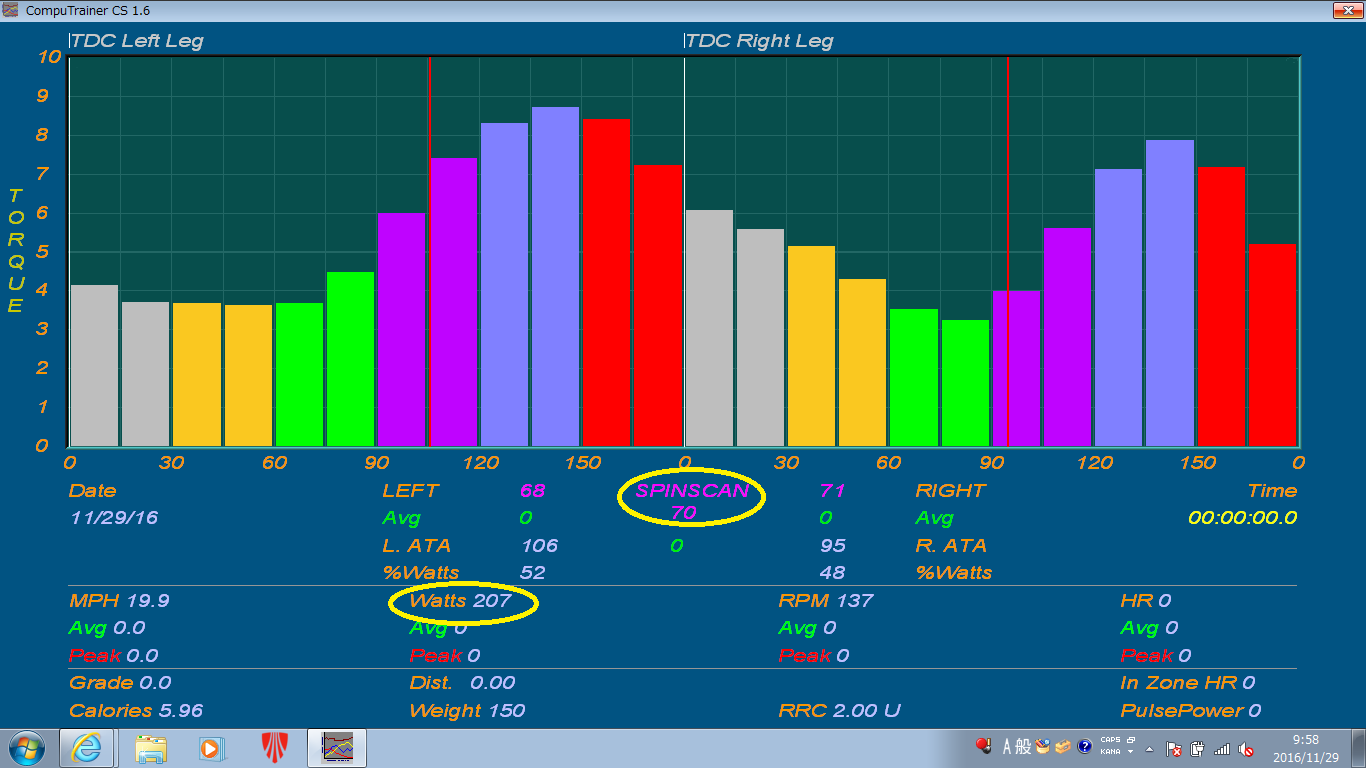The width and height of the screenshot is (1366, 768).
Task: Click the language bar restore icon
Action: point(1130,740)
